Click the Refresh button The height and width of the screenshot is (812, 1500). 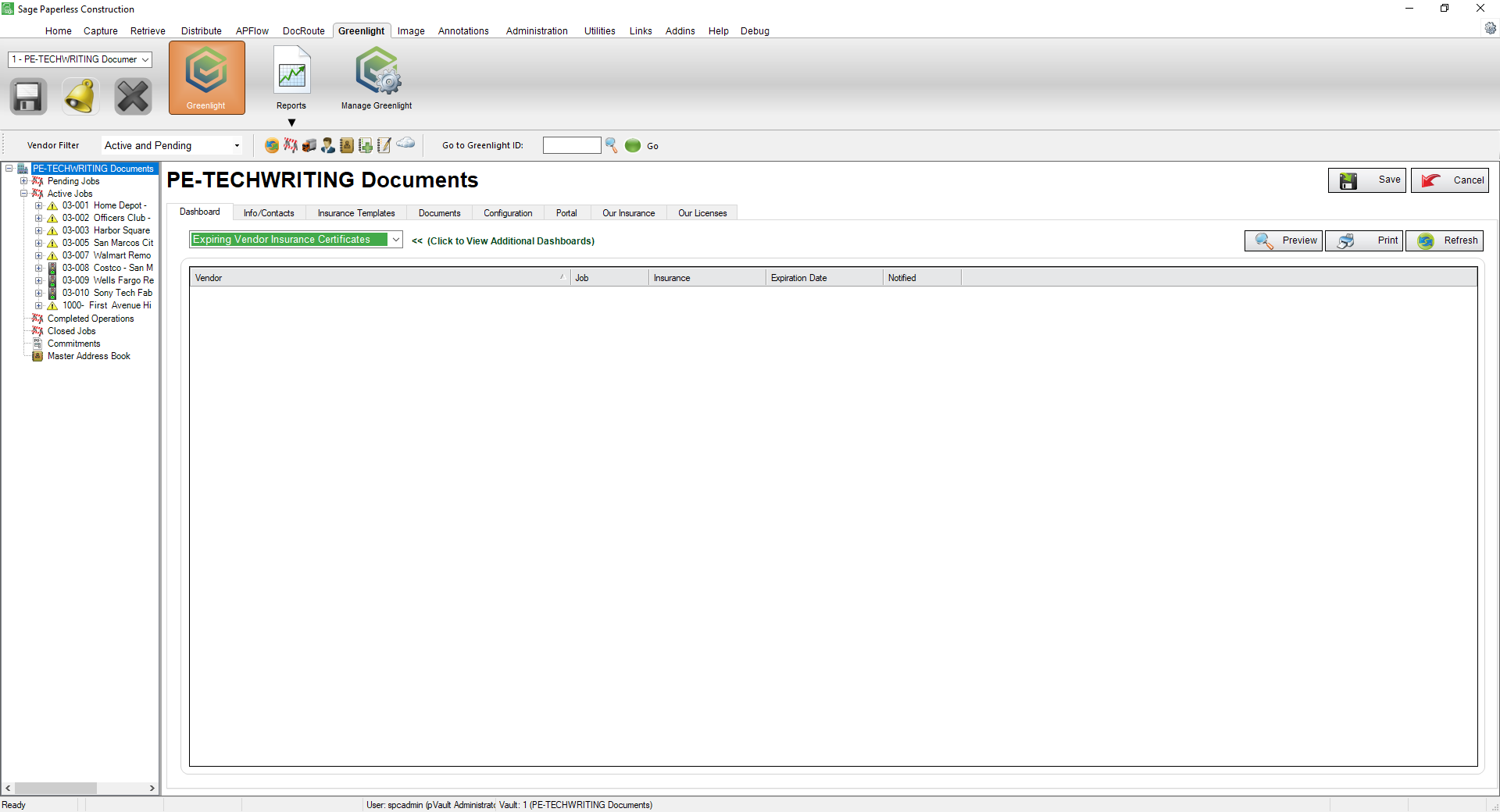(x=1445, y=240)
